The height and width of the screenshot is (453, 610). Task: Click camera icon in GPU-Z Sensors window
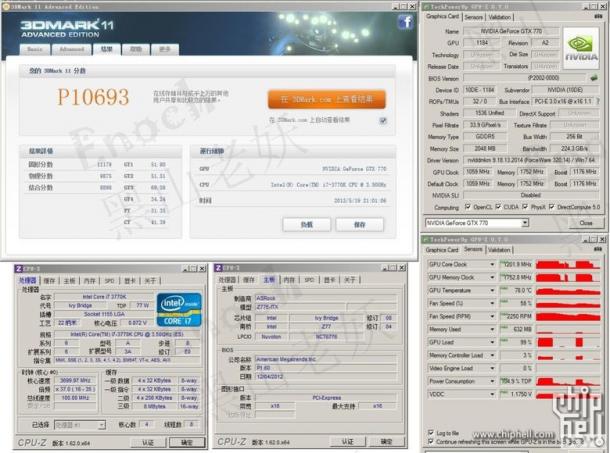598,249
